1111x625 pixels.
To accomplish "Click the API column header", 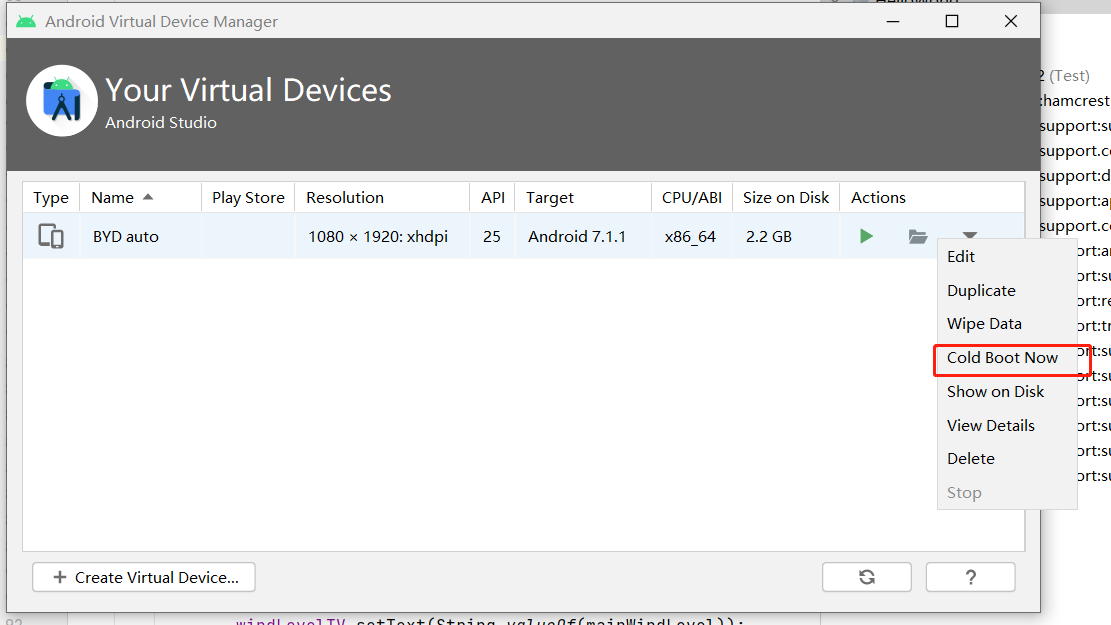I will [x=492, y=198].
